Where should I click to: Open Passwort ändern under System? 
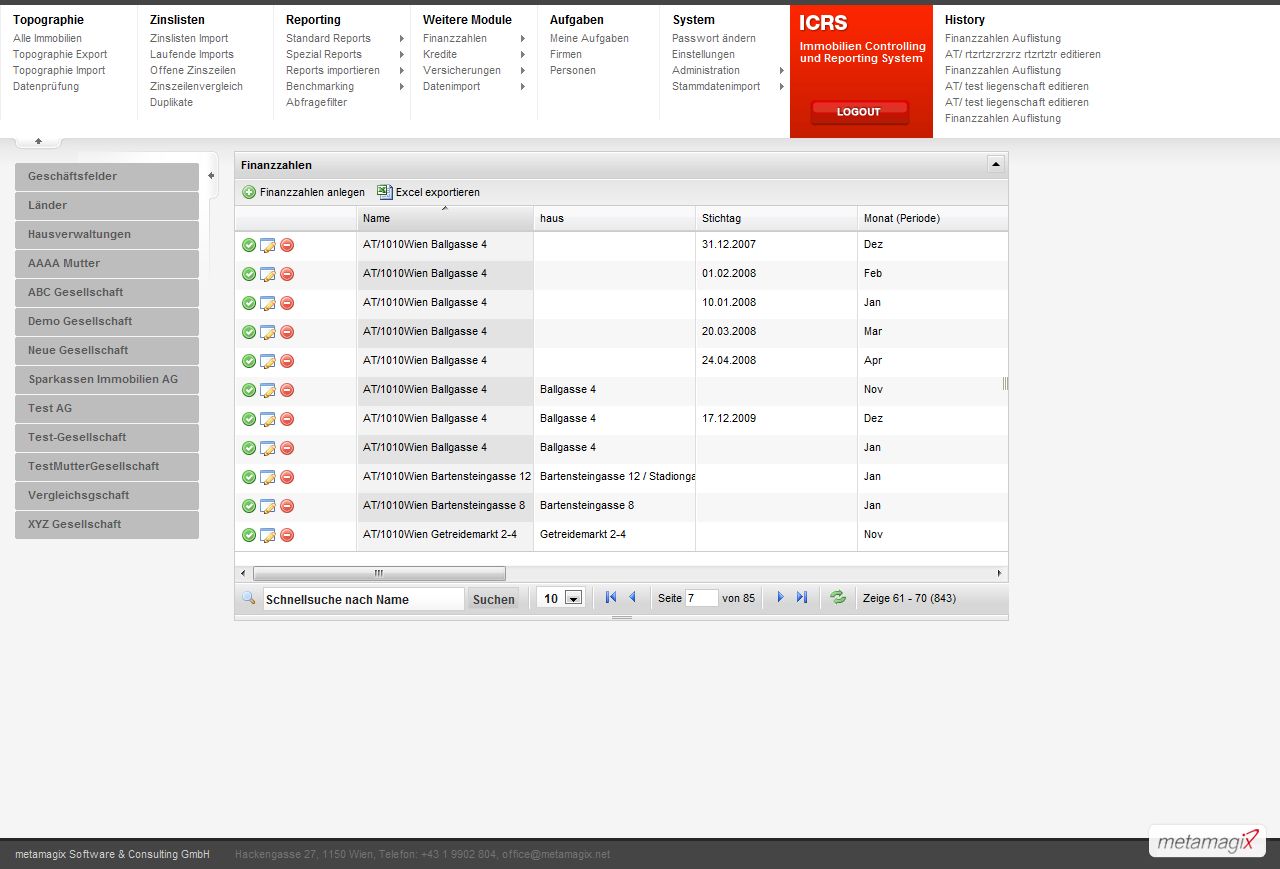714,38
